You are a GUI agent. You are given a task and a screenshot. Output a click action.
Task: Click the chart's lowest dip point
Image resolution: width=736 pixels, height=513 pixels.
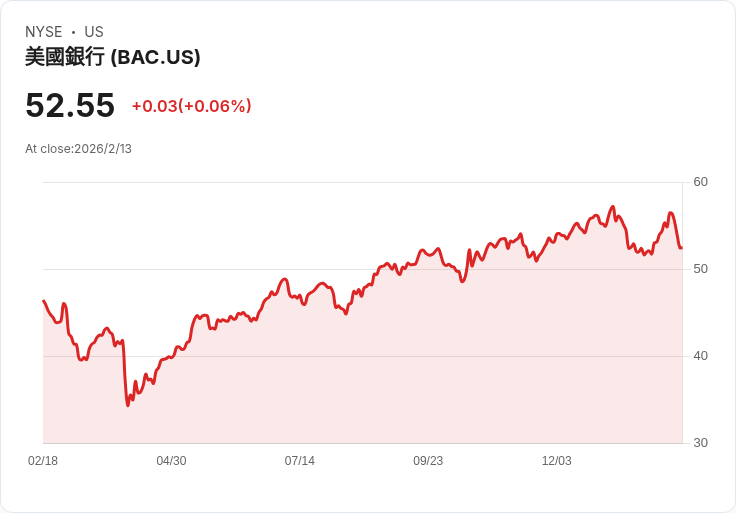pyautogui.click(x=128, y=404)
